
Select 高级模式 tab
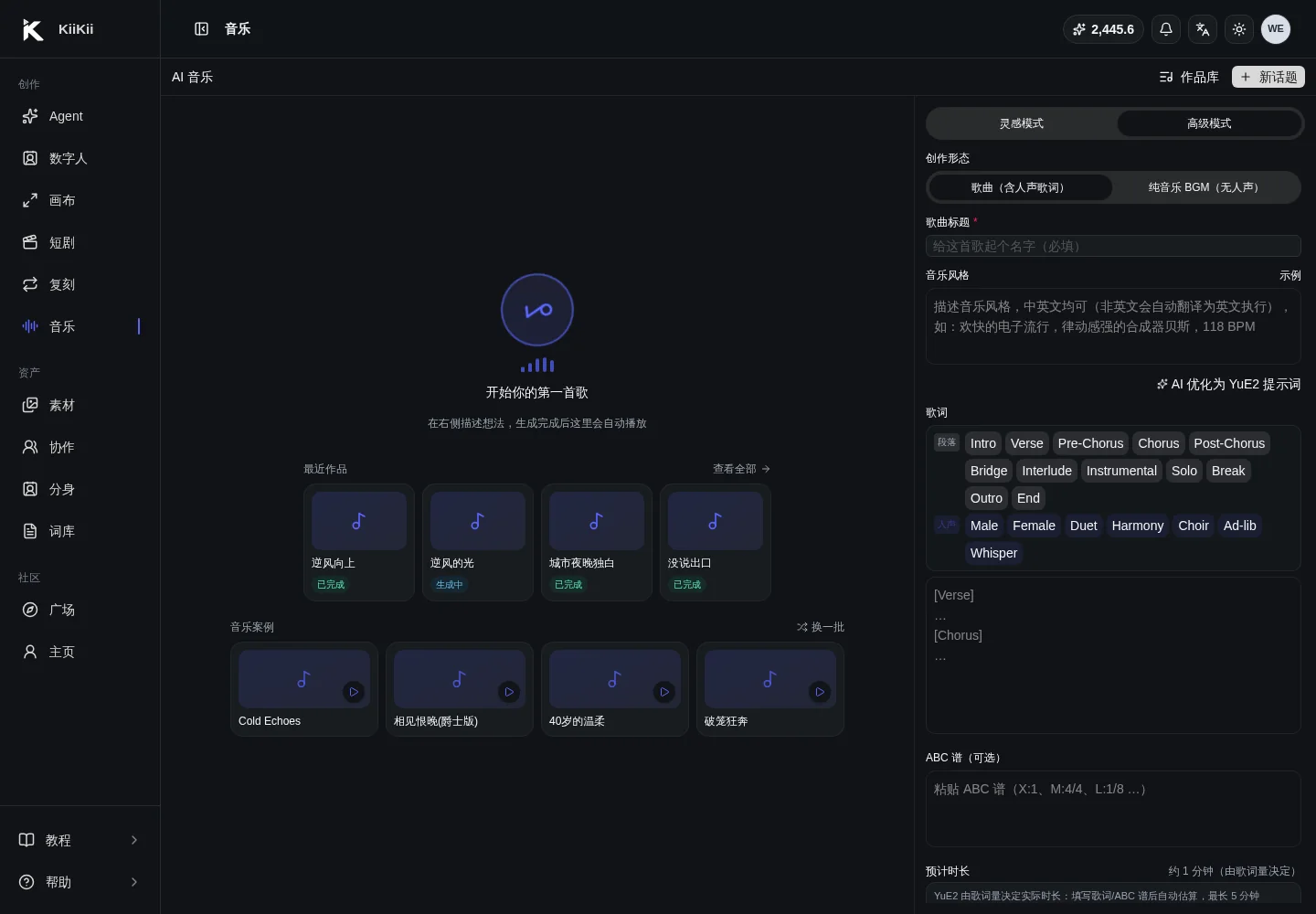[x=1209, y=123]
